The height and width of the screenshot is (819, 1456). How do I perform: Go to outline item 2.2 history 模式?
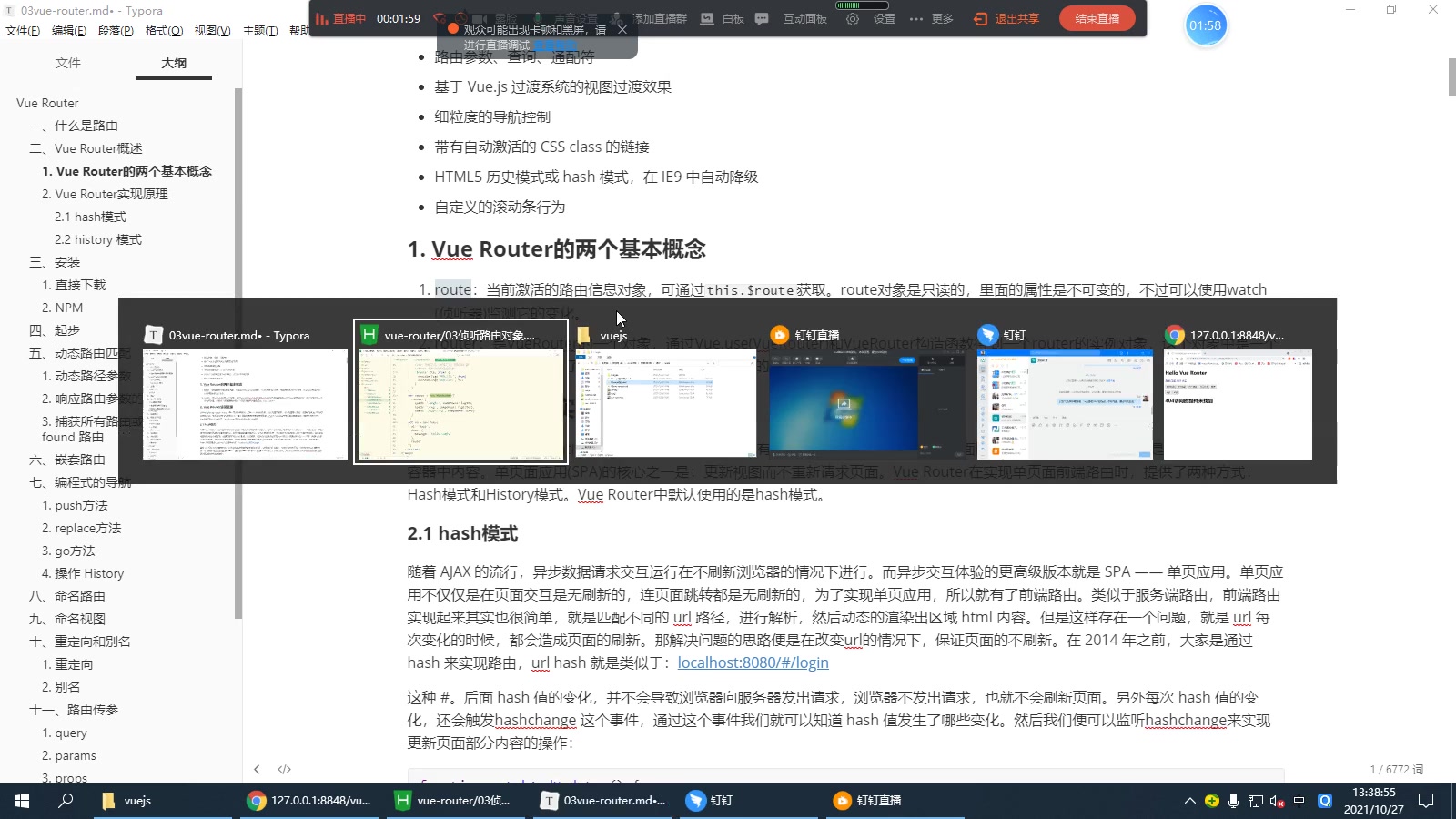coord(98,239)
